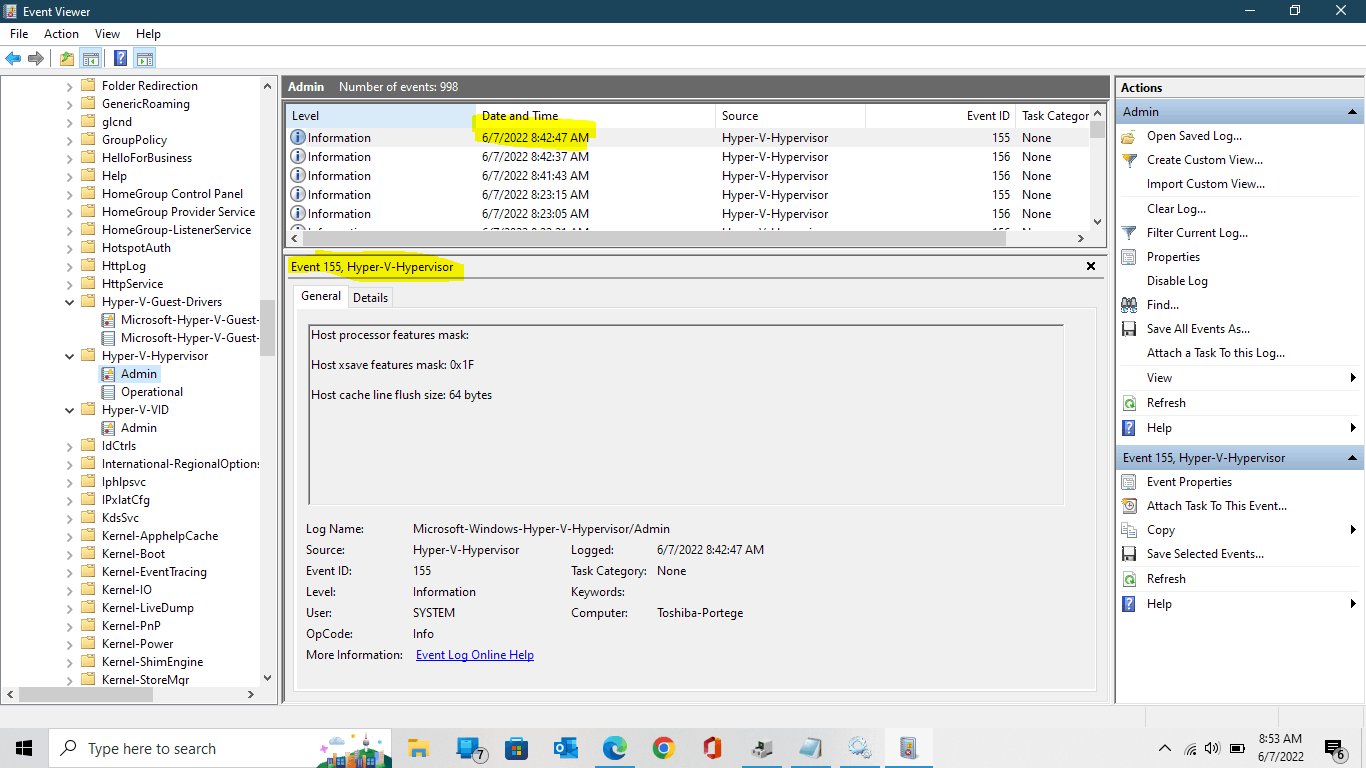Click Import Custom View action

pos(1206,184)
